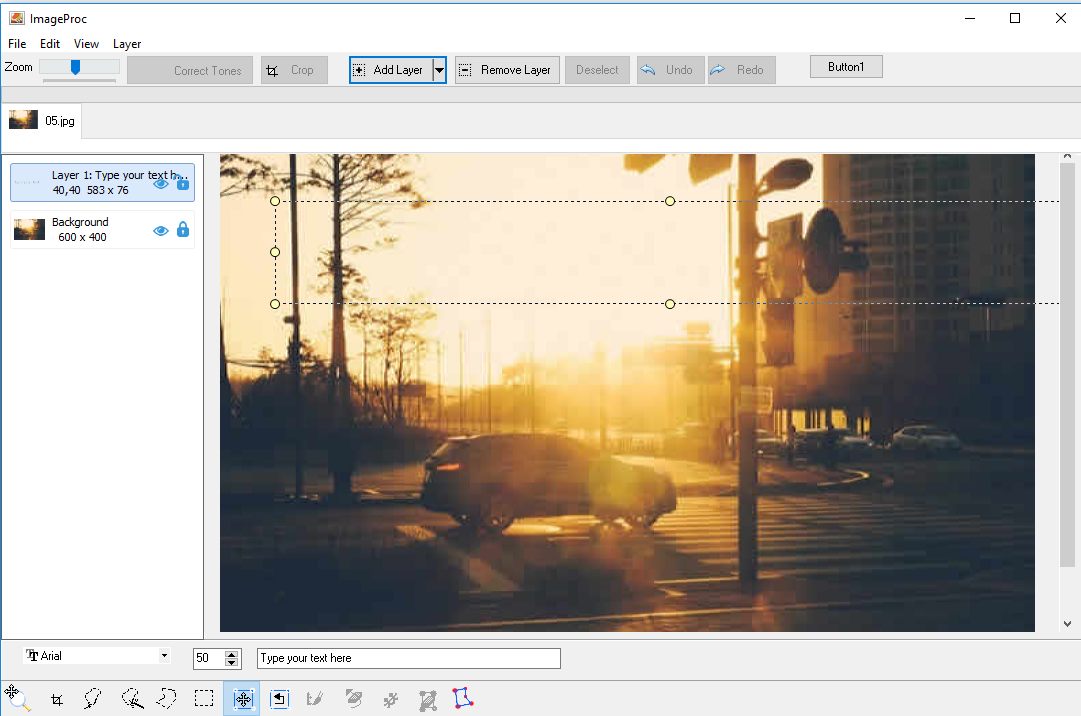Click the font size field showing 50
This screenshot has height=716, width=1081.
(209, 658)
